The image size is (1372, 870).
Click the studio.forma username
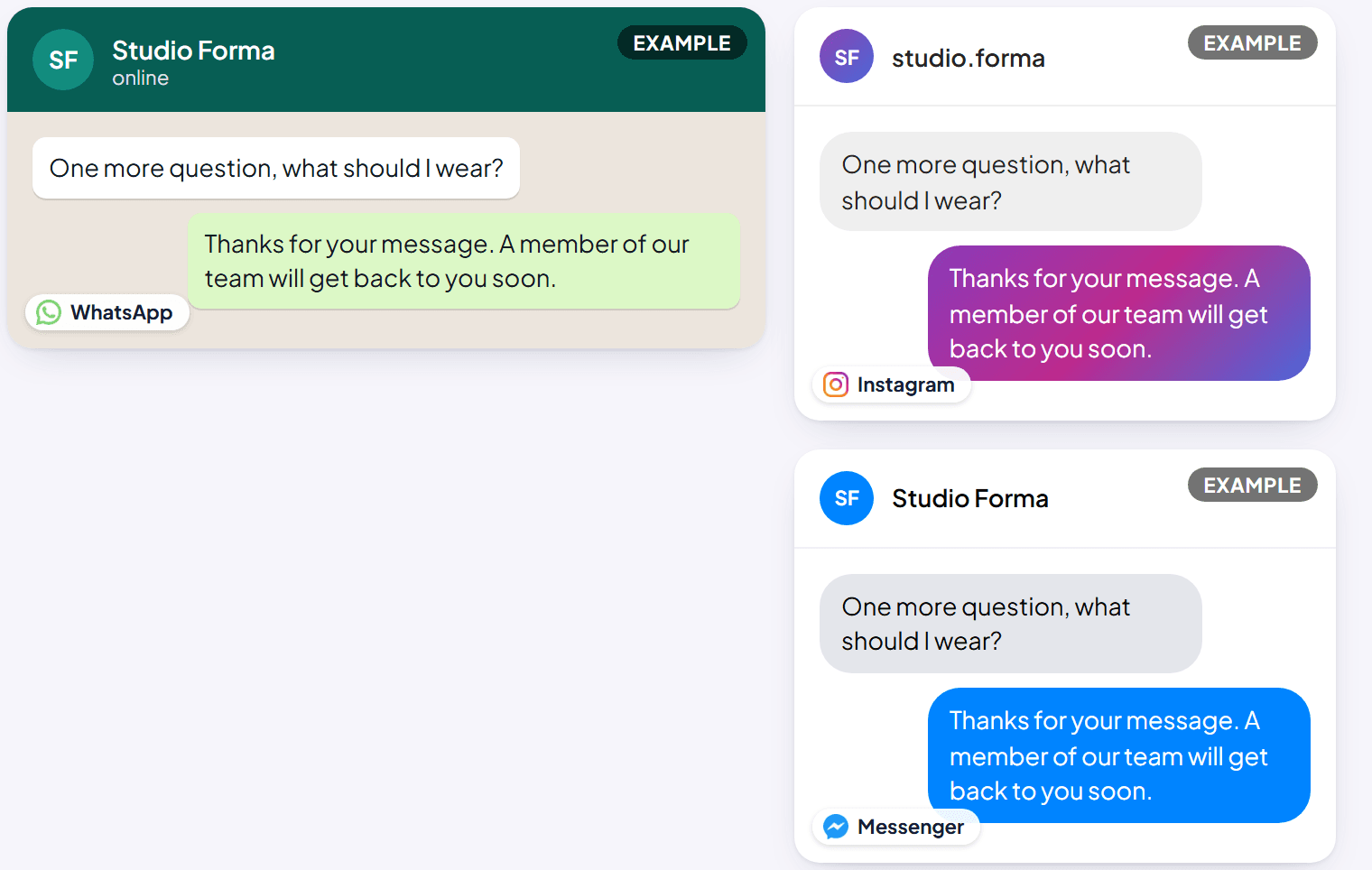[x=969, y=58]
